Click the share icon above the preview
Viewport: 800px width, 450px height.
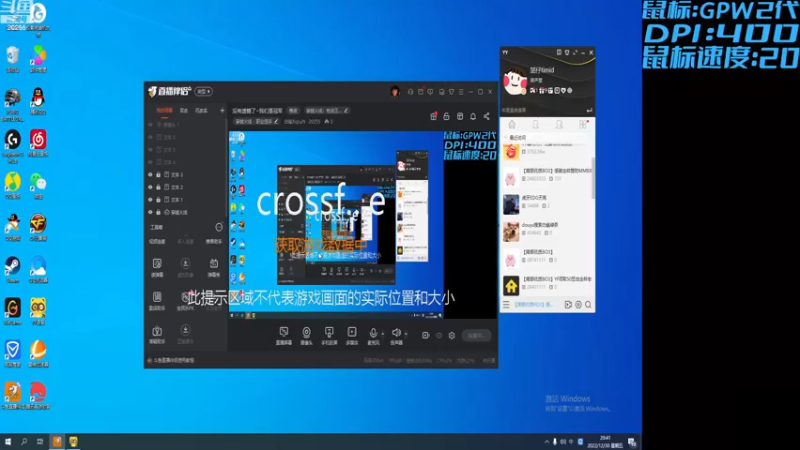point(486,116)
